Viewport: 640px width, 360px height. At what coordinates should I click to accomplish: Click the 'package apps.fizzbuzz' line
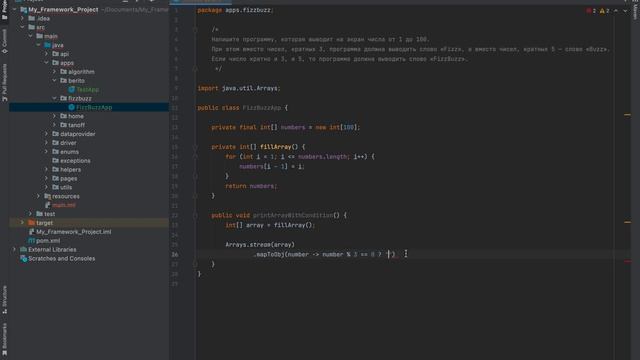[236, 10]
